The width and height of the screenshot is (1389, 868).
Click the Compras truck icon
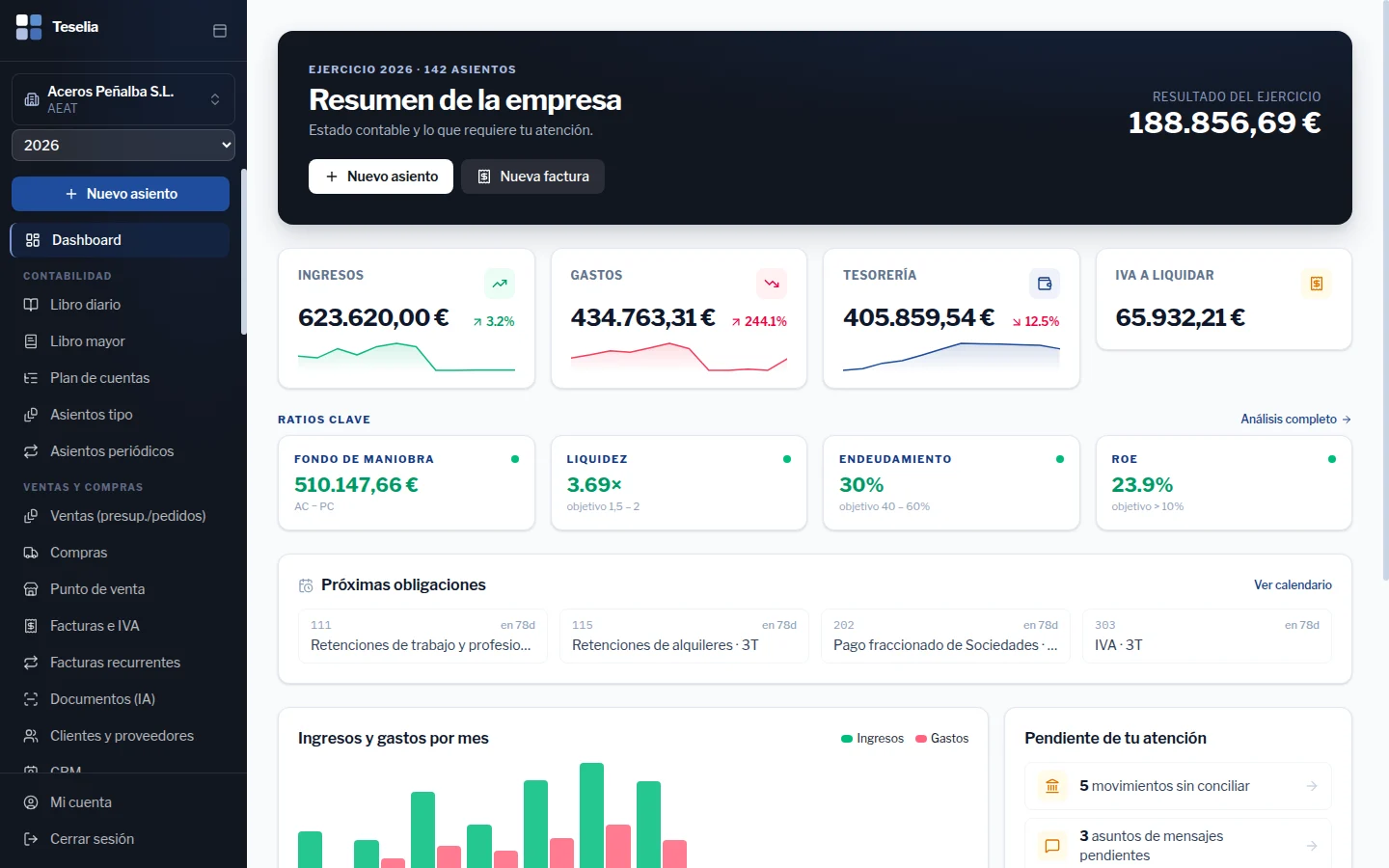31,553
